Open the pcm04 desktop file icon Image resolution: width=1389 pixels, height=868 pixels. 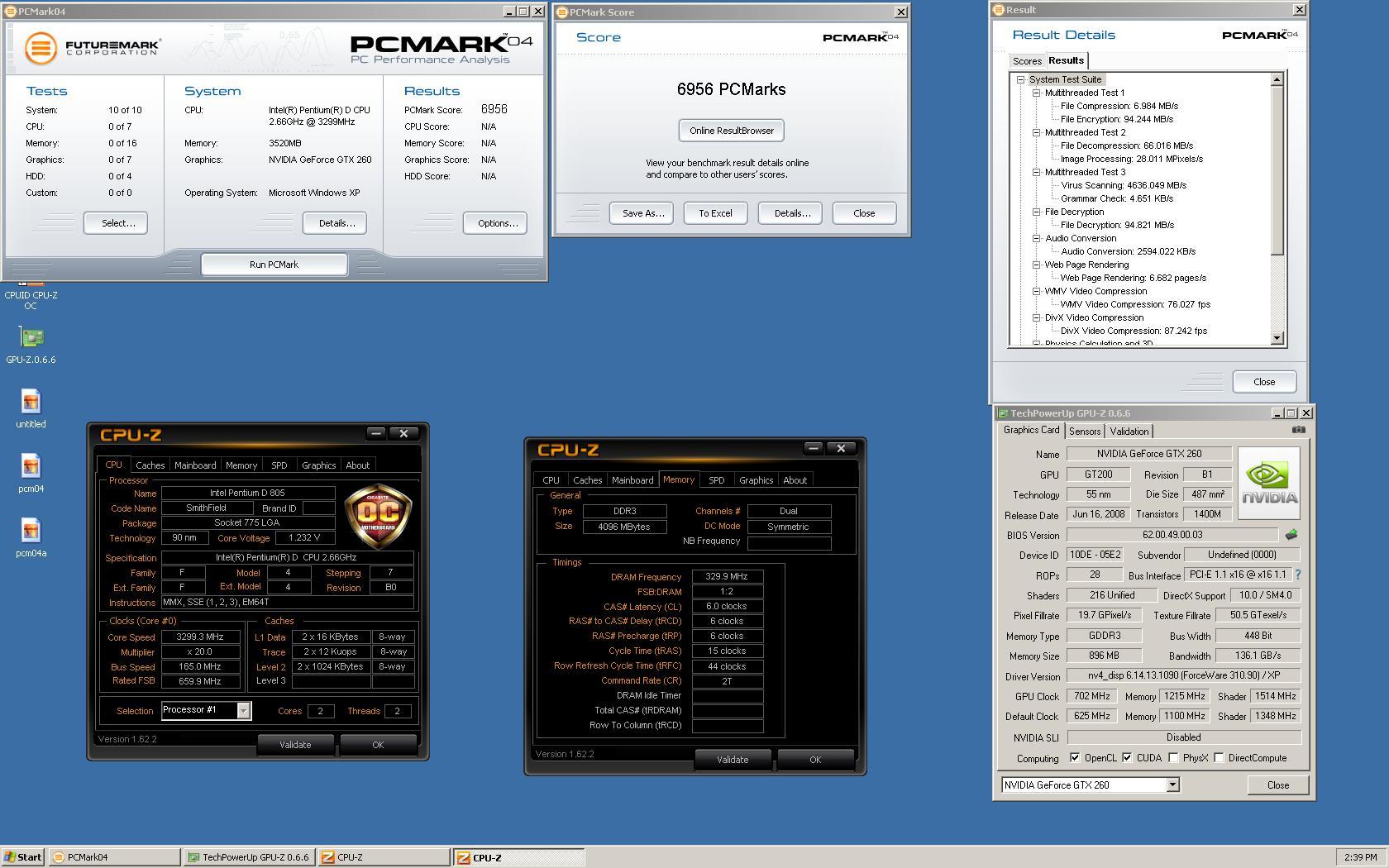click(x=31, y=466)
